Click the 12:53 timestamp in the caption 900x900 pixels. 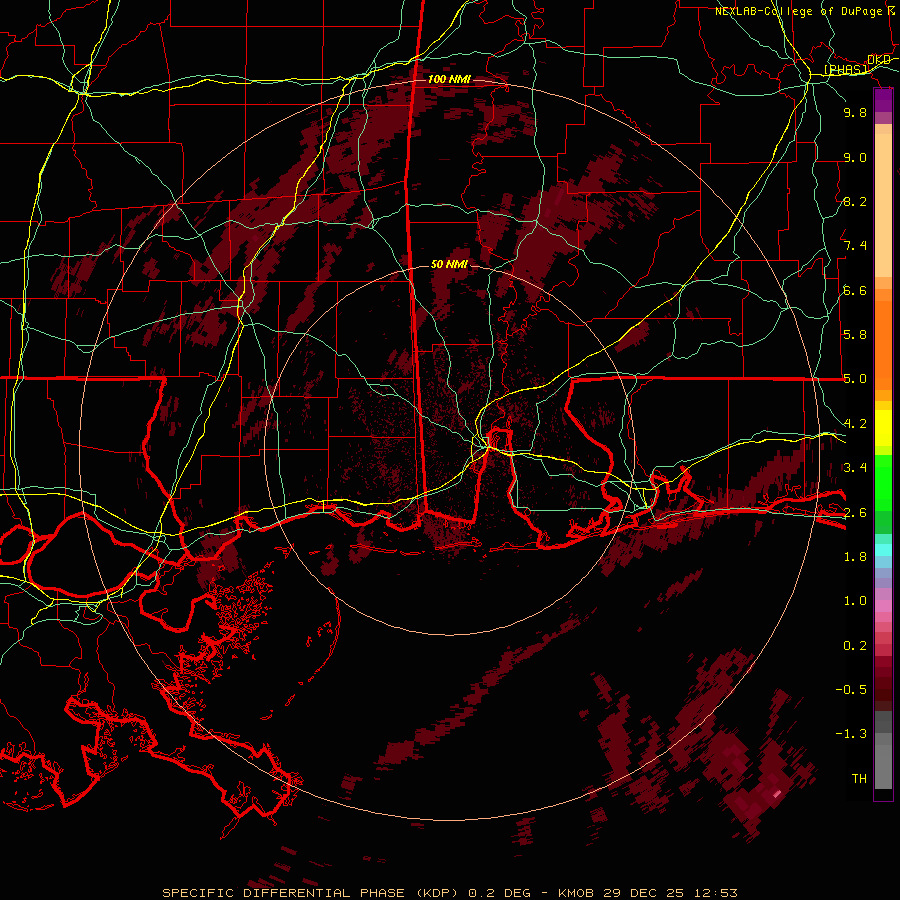point(714,893)
